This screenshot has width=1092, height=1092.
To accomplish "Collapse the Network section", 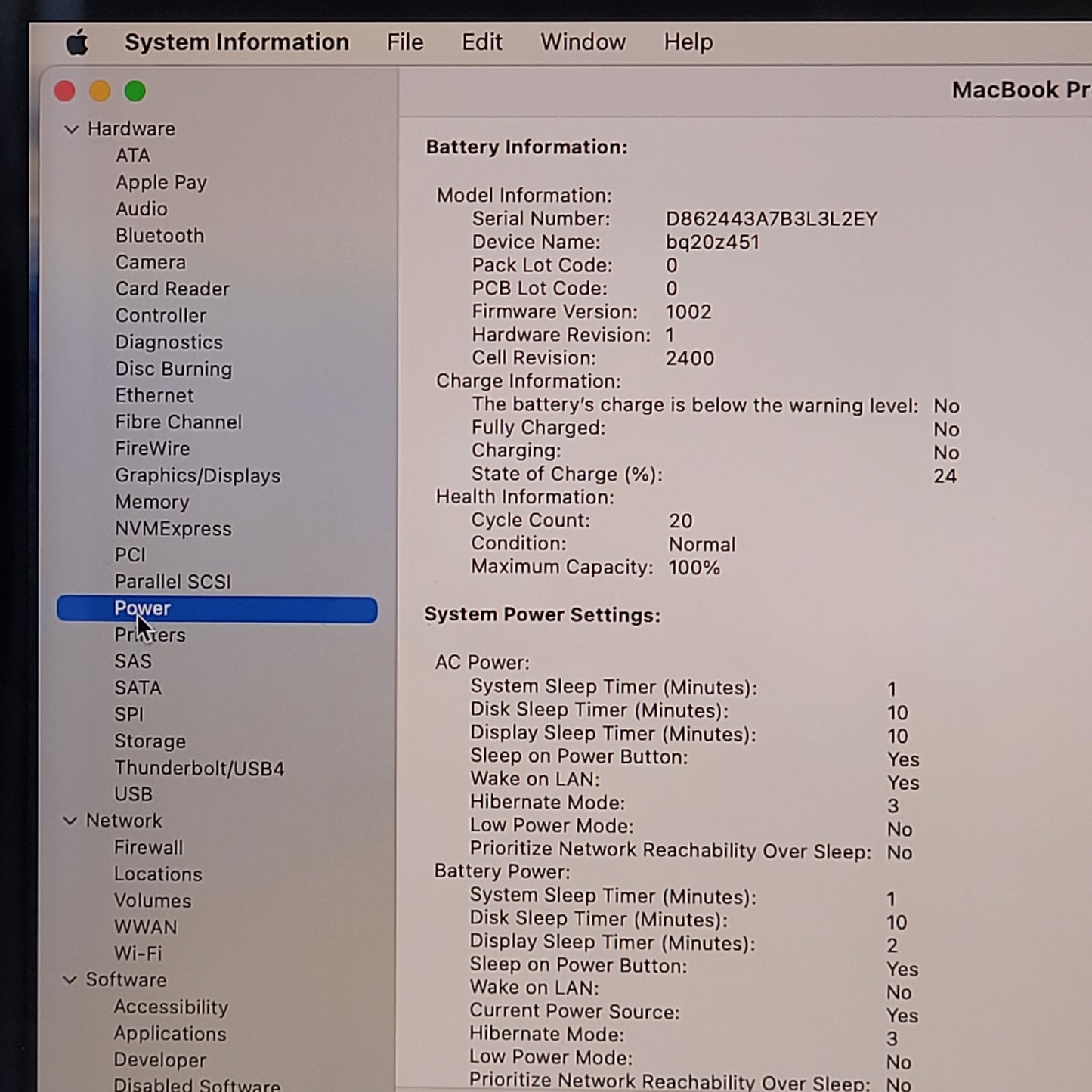I will [x=72, y=821].
